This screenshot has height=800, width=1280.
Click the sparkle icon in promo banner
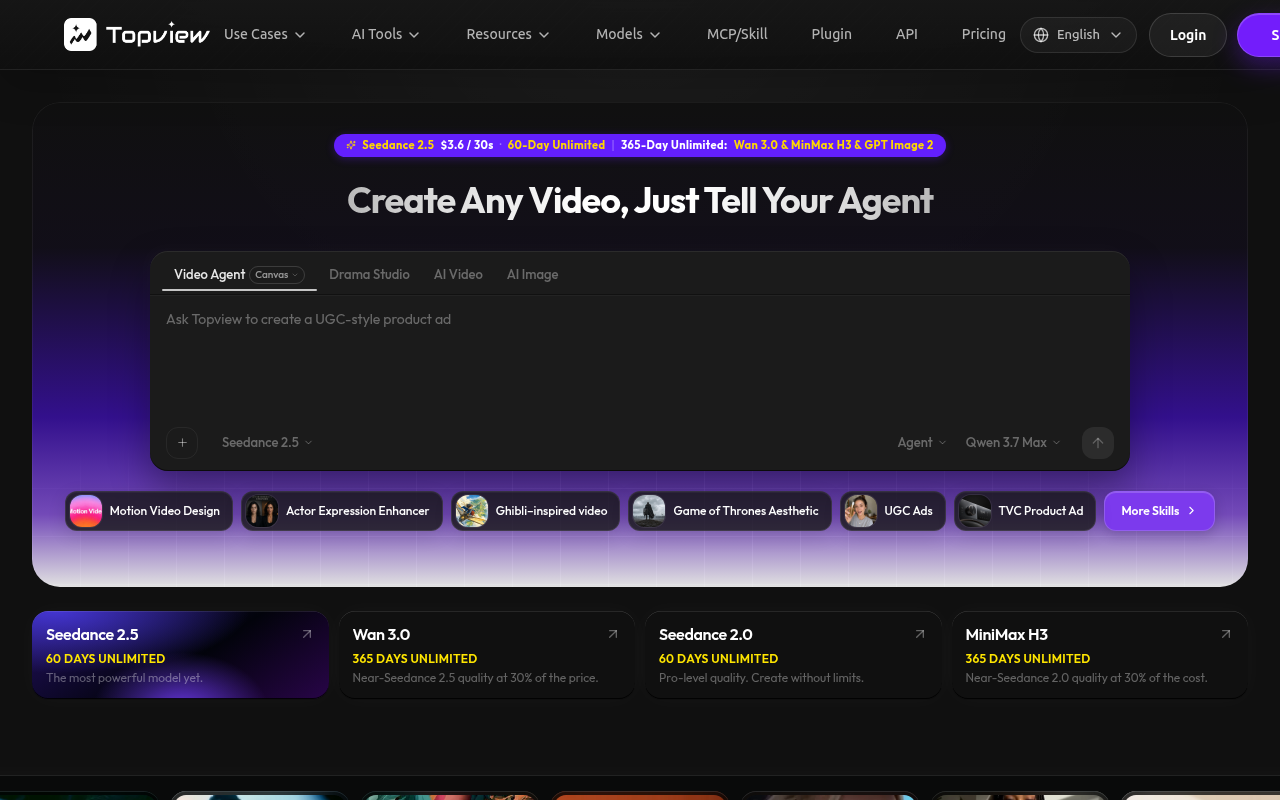(351, 145)
